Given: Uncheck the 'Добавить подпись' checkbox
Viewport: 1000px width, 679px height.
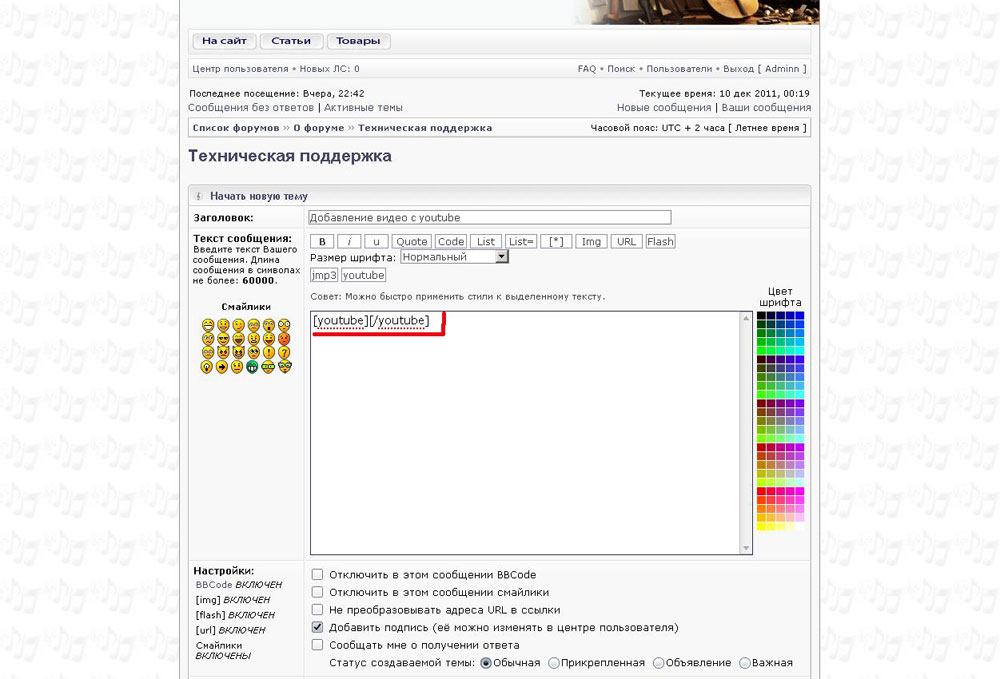Looking at the screenshot, I should pyautogui.click(x=317, y=627).
